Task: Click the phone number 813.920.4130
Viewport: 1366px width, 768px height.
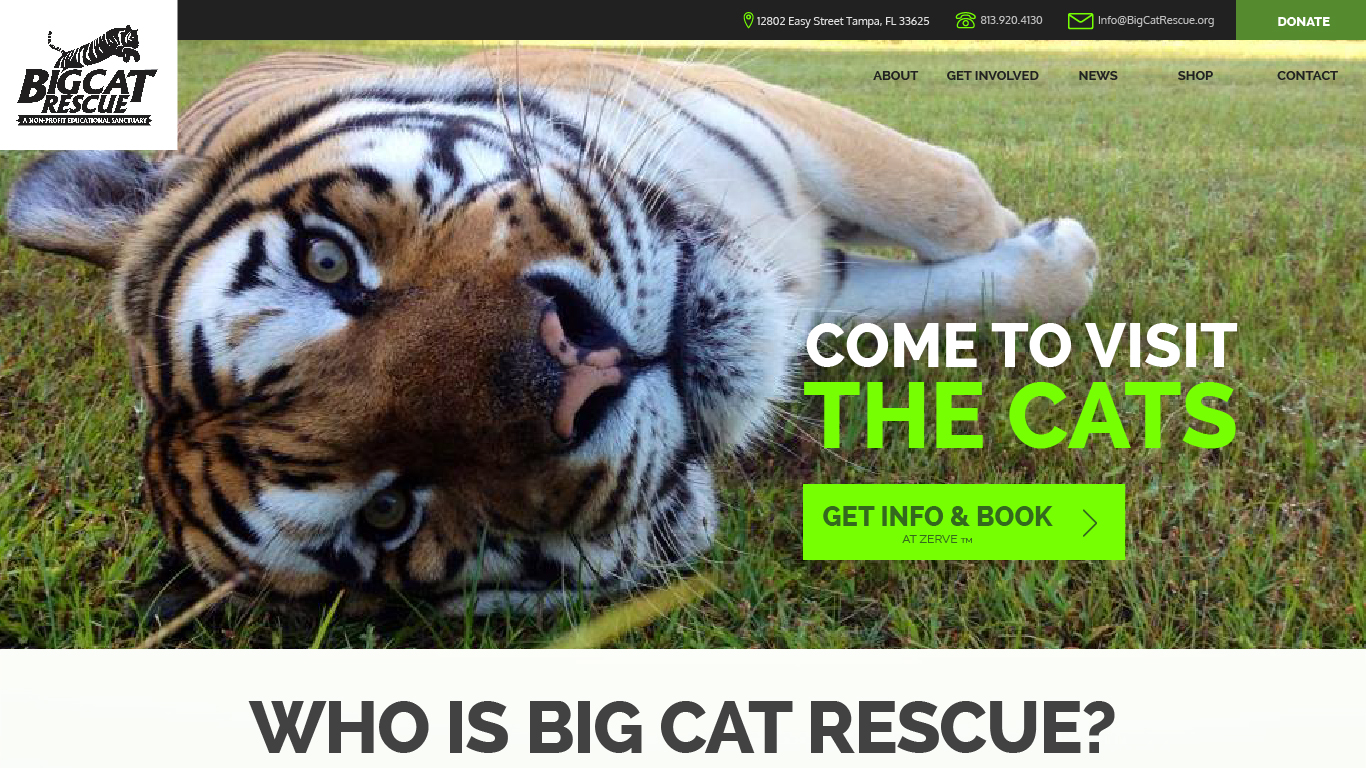Action: click(x=1011, y=21)
